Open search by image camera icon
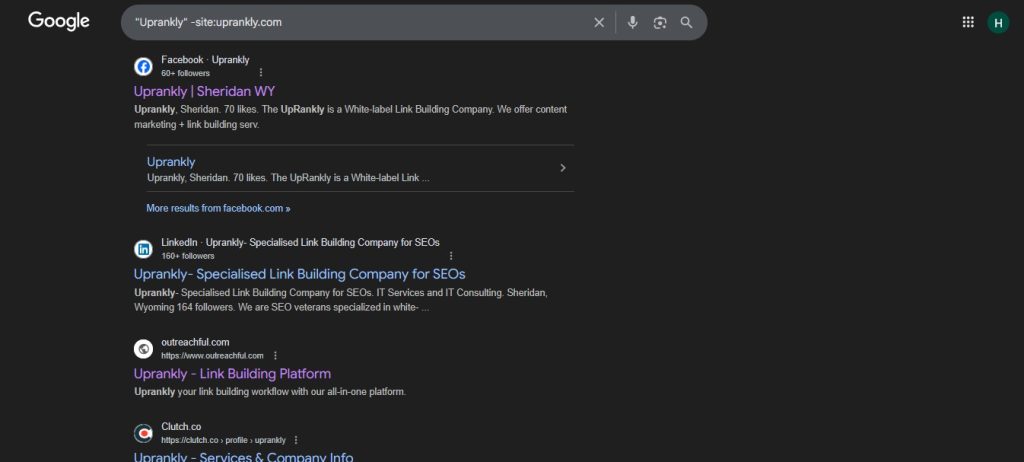This screenshot has width=1024, height=462. tap(660, 22)
